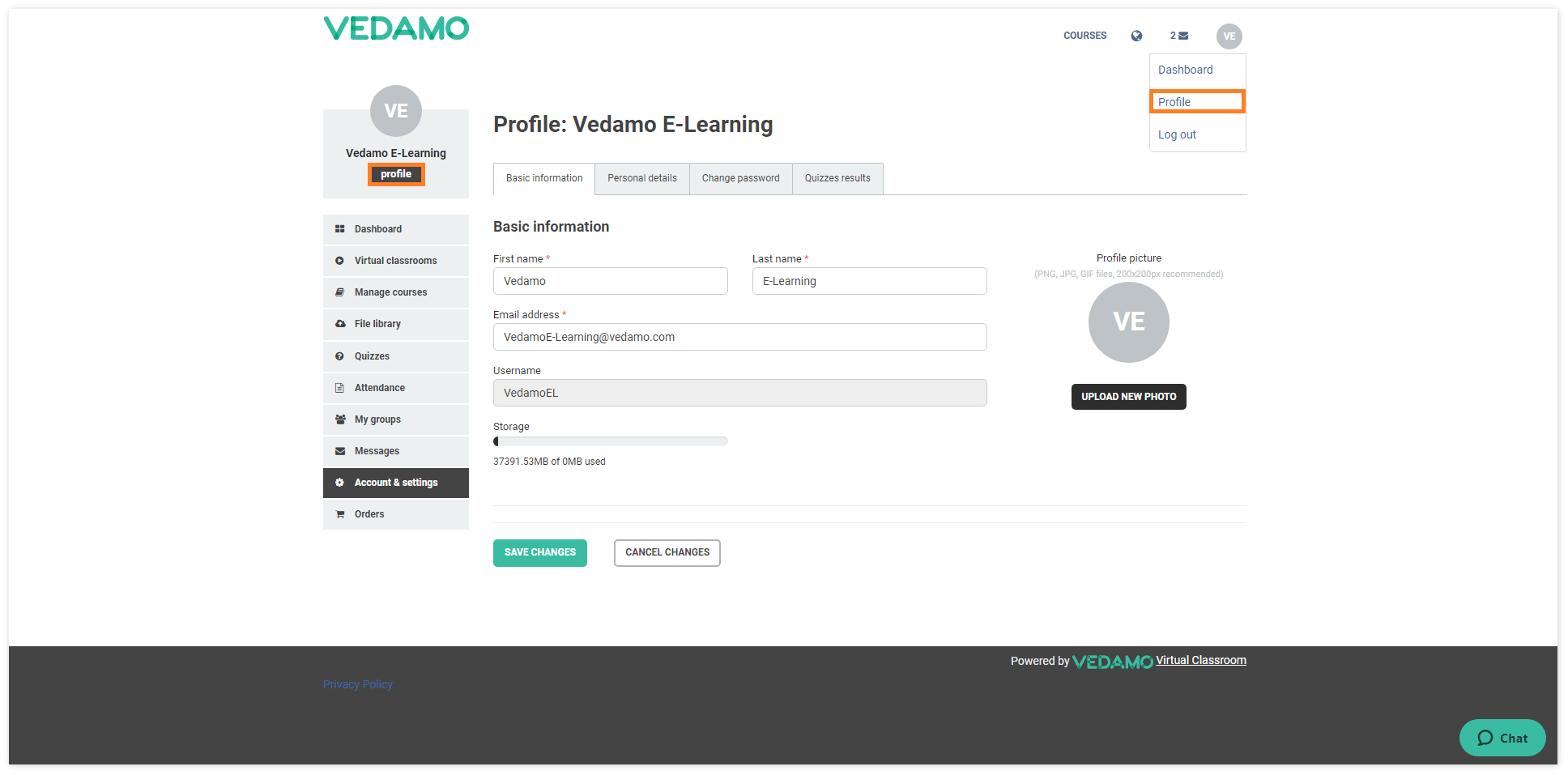This screenshot has height=775, width=1568.
Task: Click the My groups people icon
Action: click(x=340, y=419)
